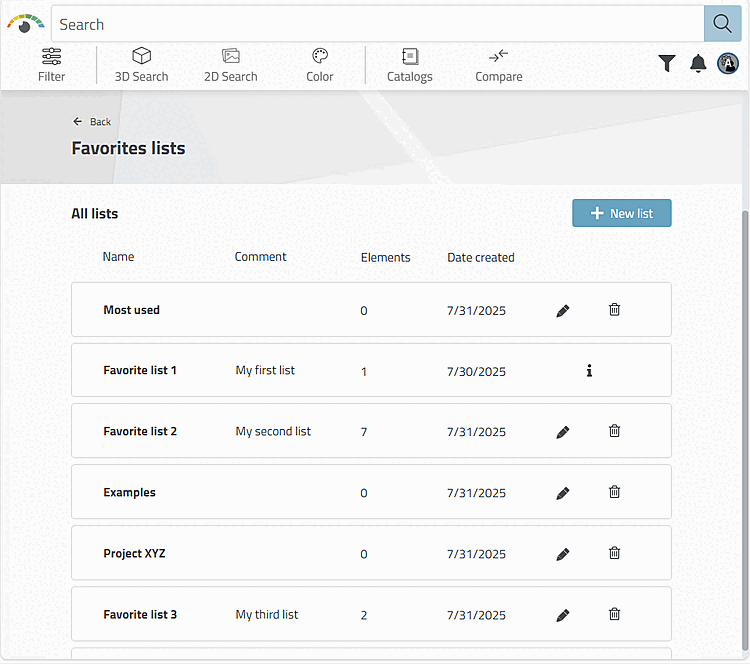Open Catalogs
Image resolution: width=750 pixels, height=664 pixels.
click(x=409, y=65)
